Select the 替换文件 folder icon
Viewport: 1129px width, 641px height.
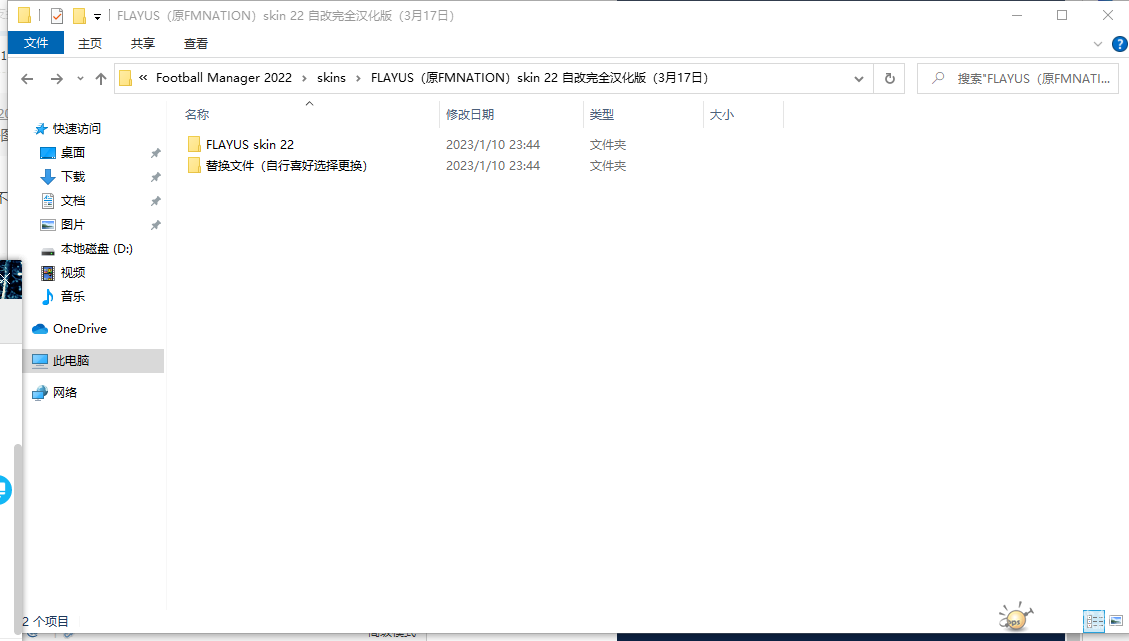click(194, 166)
